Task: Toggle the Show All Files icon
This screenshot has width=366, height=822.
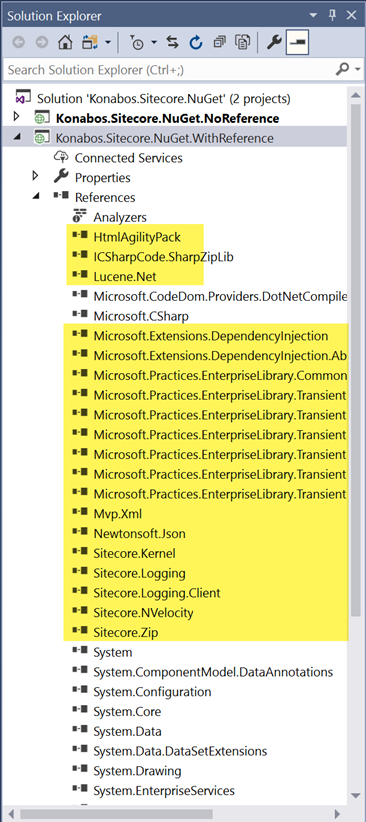Action: (242, 43)
